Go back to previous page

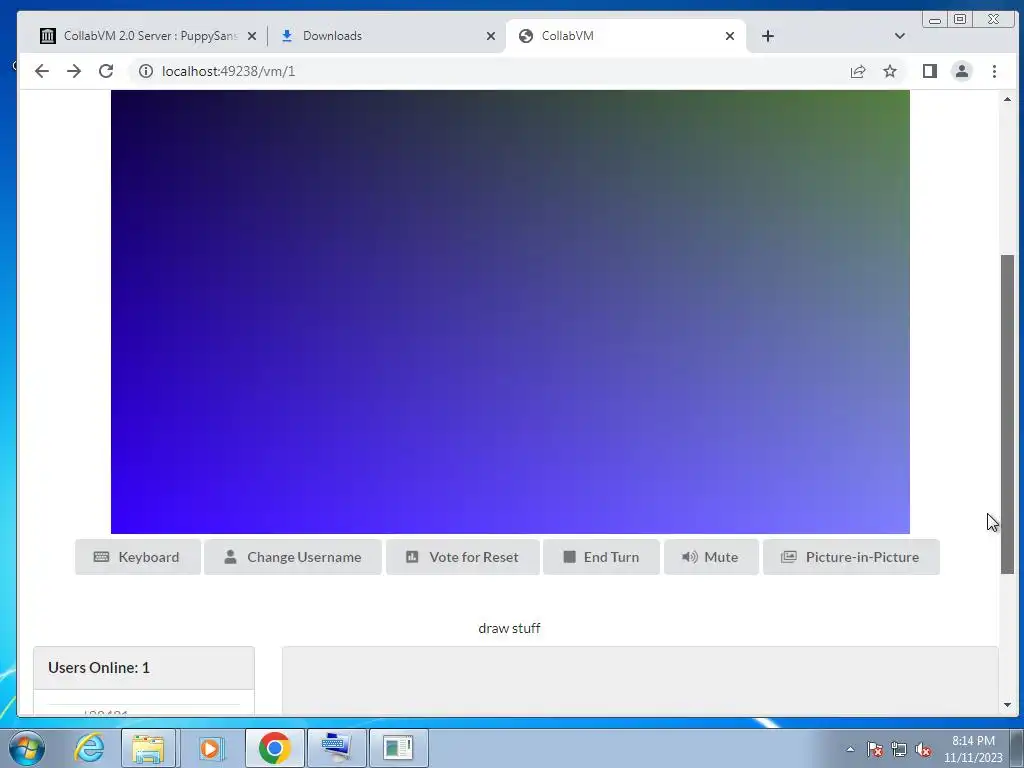click(x=42, y=71)
